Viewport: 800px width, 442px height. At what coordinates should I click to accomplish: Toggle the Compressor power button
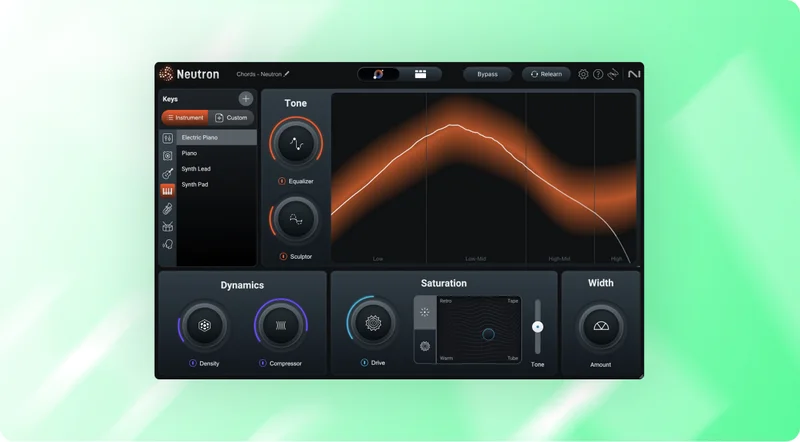263,363
